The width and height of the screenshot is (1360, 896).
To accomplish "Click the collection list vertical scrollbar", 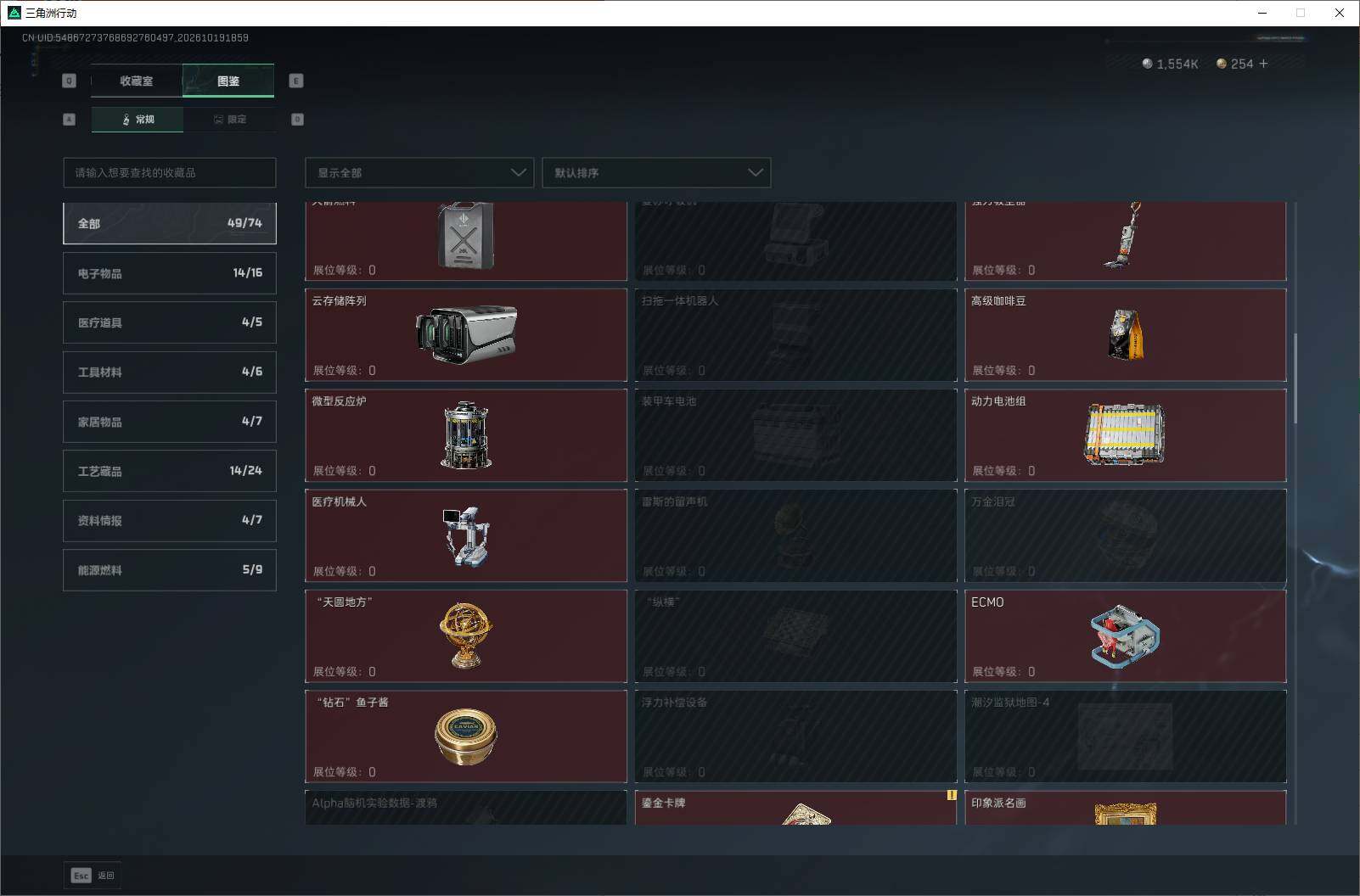I will [1295, 378].
